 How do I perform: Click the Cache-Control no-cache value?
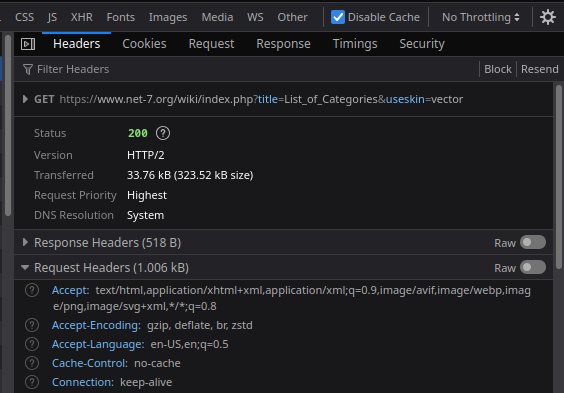click(157, 363)
